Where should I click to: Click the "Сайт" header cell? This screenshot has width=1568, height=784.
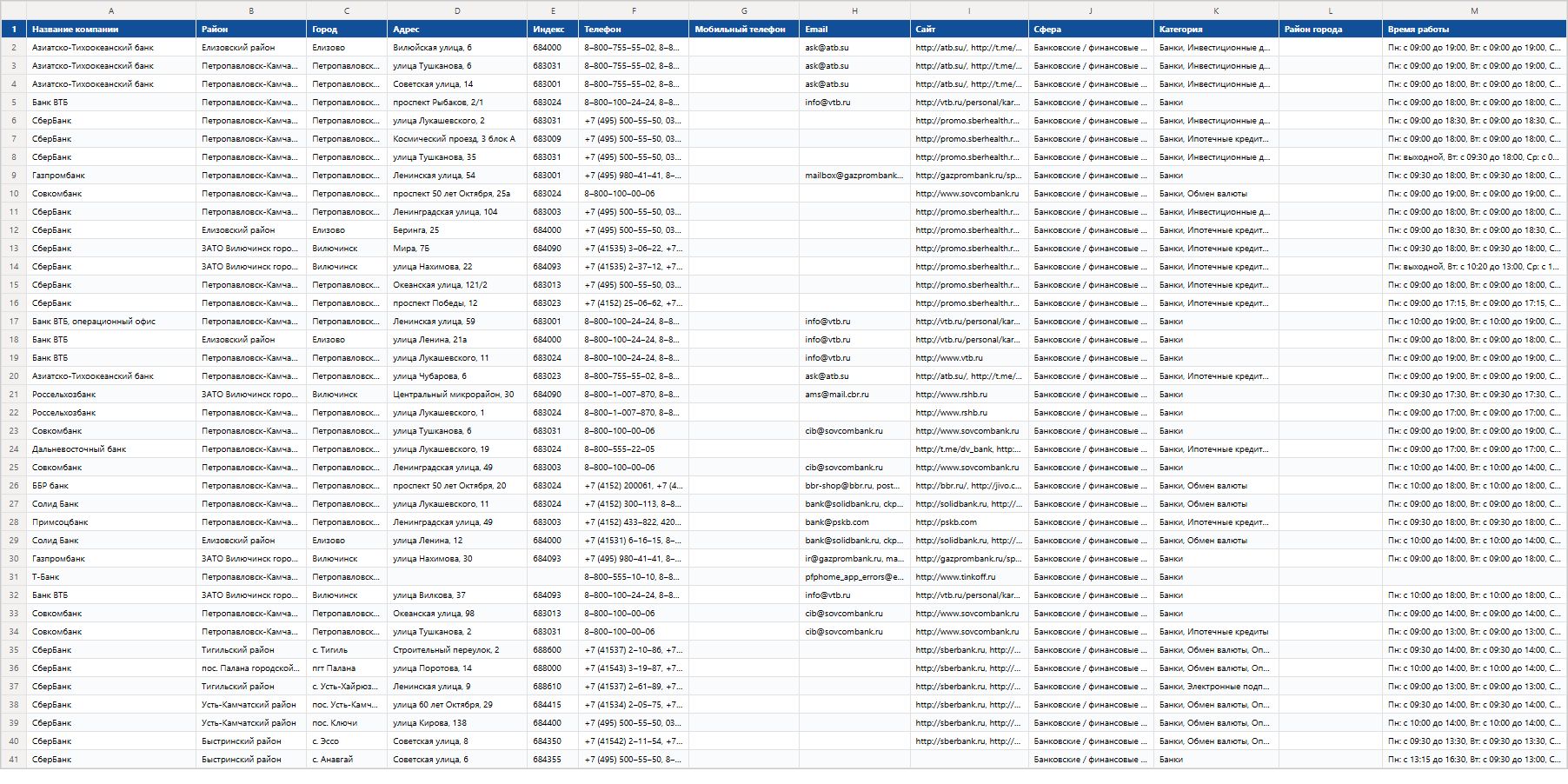click(969, 30)
